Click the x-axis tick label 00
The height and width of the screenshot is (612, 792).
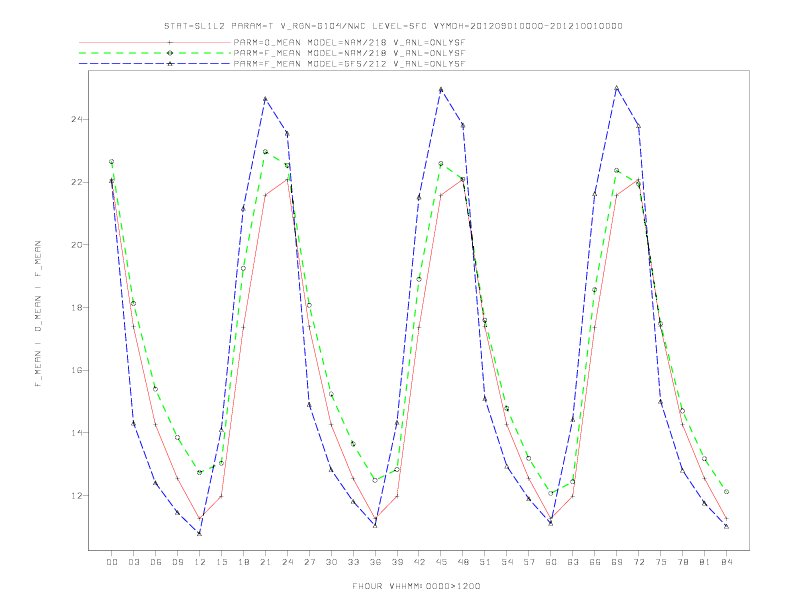(x=112, y=562)
